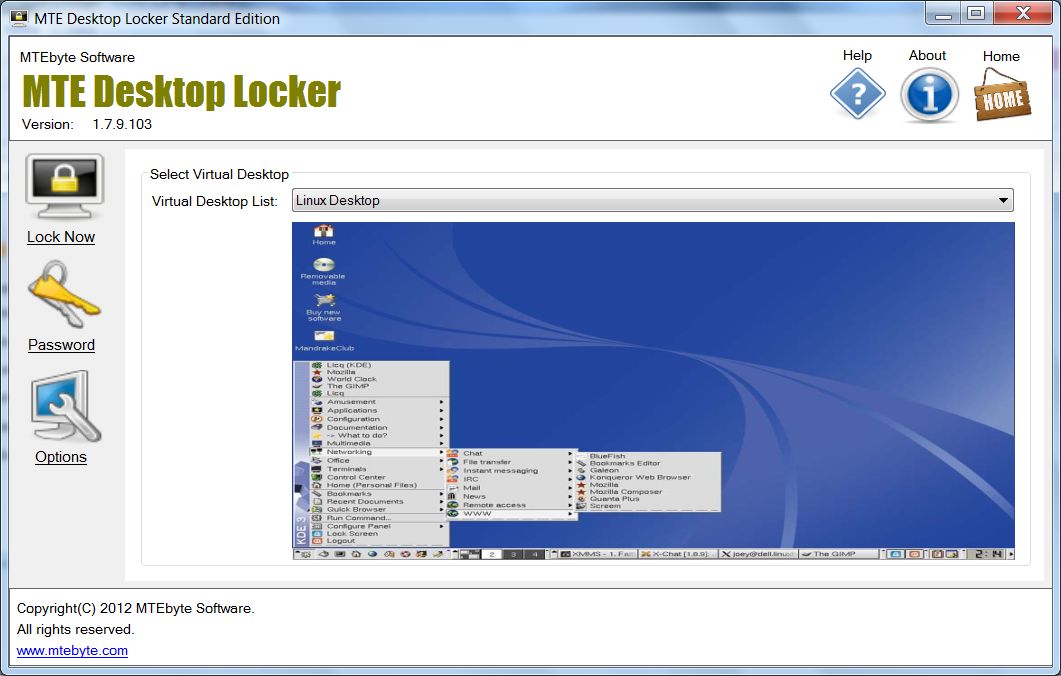Click the MTE Desktop Locker title logo

point(181,91)
